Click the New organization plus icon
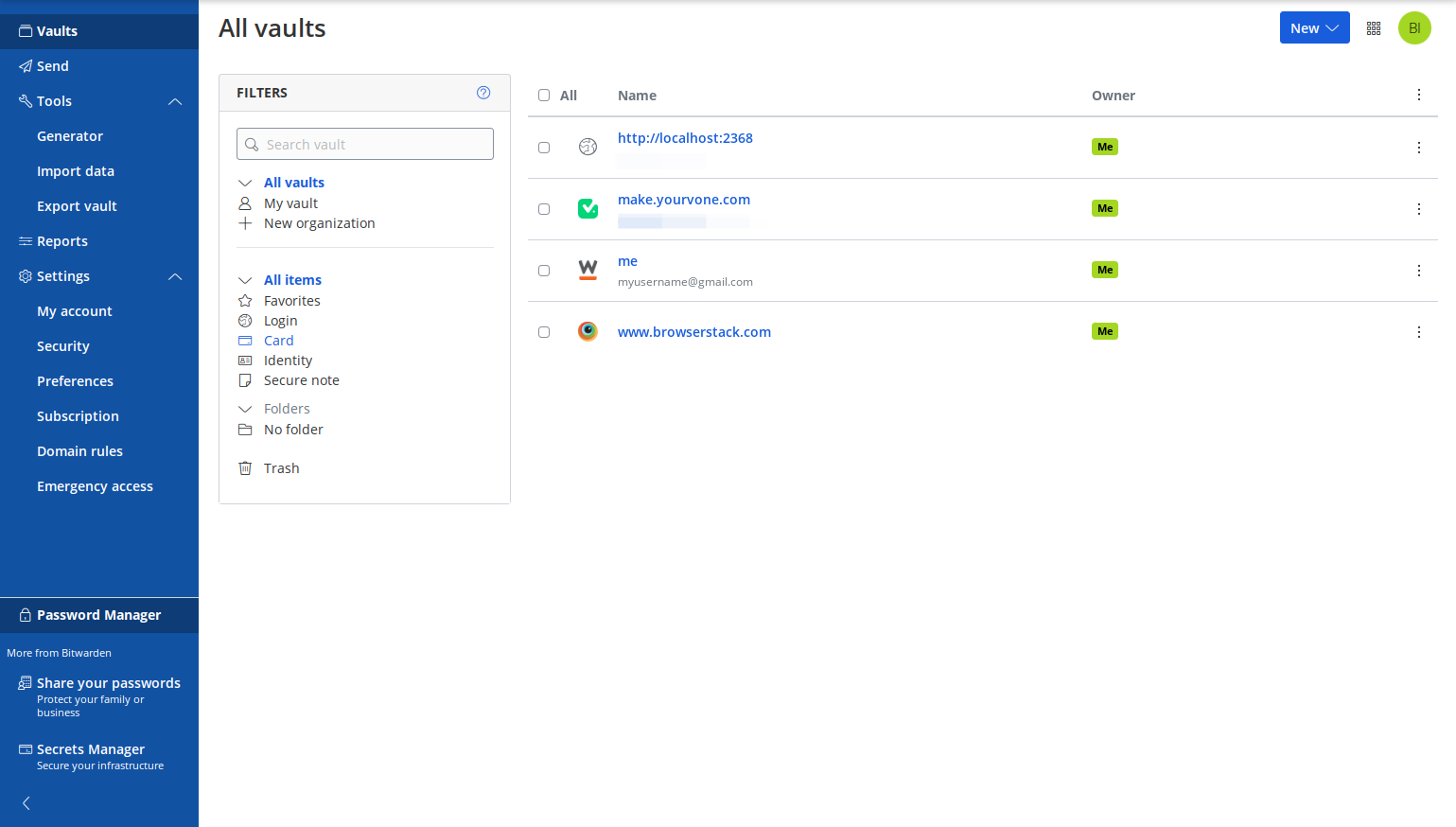Image resolution: width=1456 pixels, height=827 pixels. click(x=245, y=223)
